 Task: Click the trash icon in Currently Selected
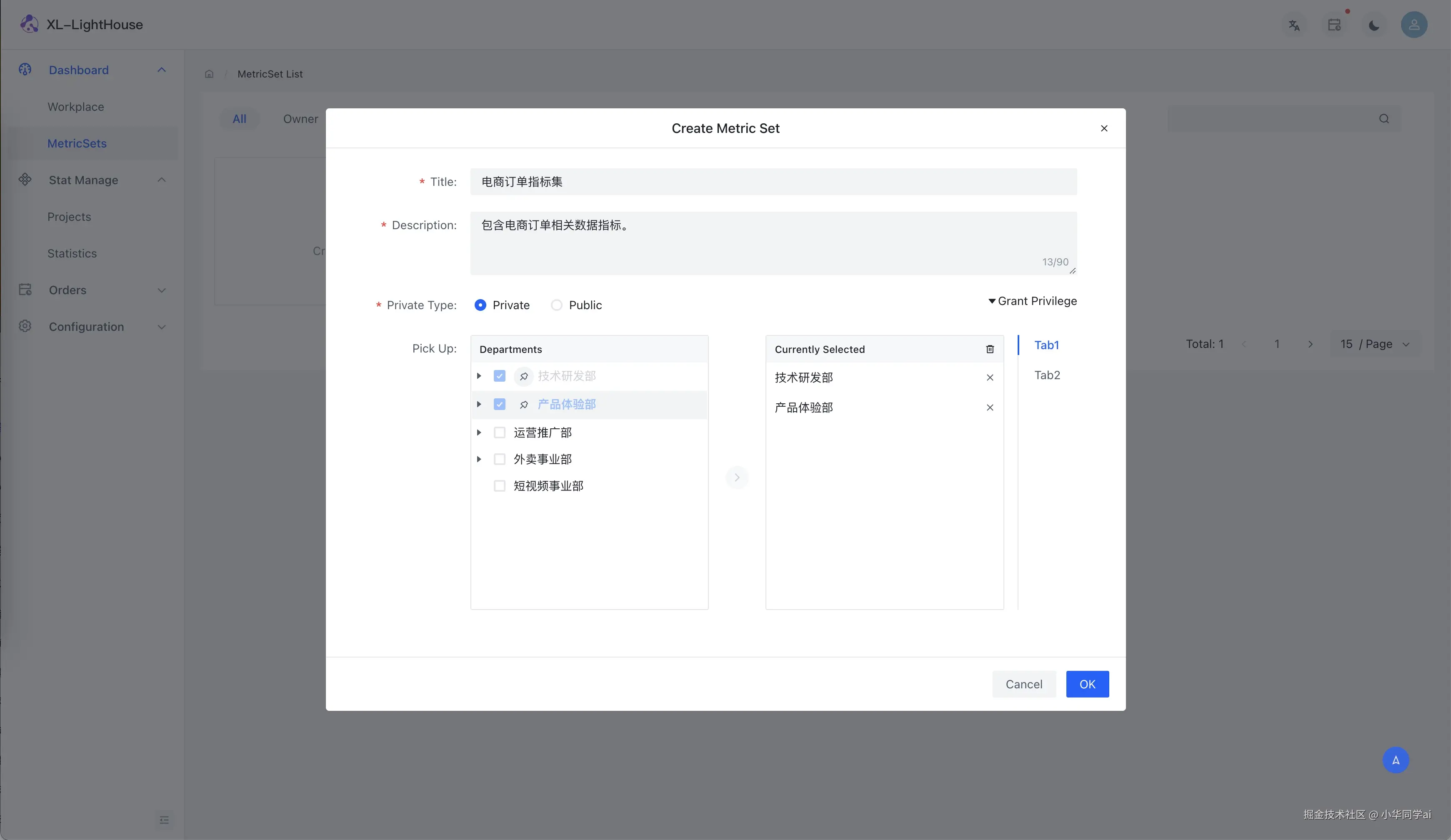990,350
